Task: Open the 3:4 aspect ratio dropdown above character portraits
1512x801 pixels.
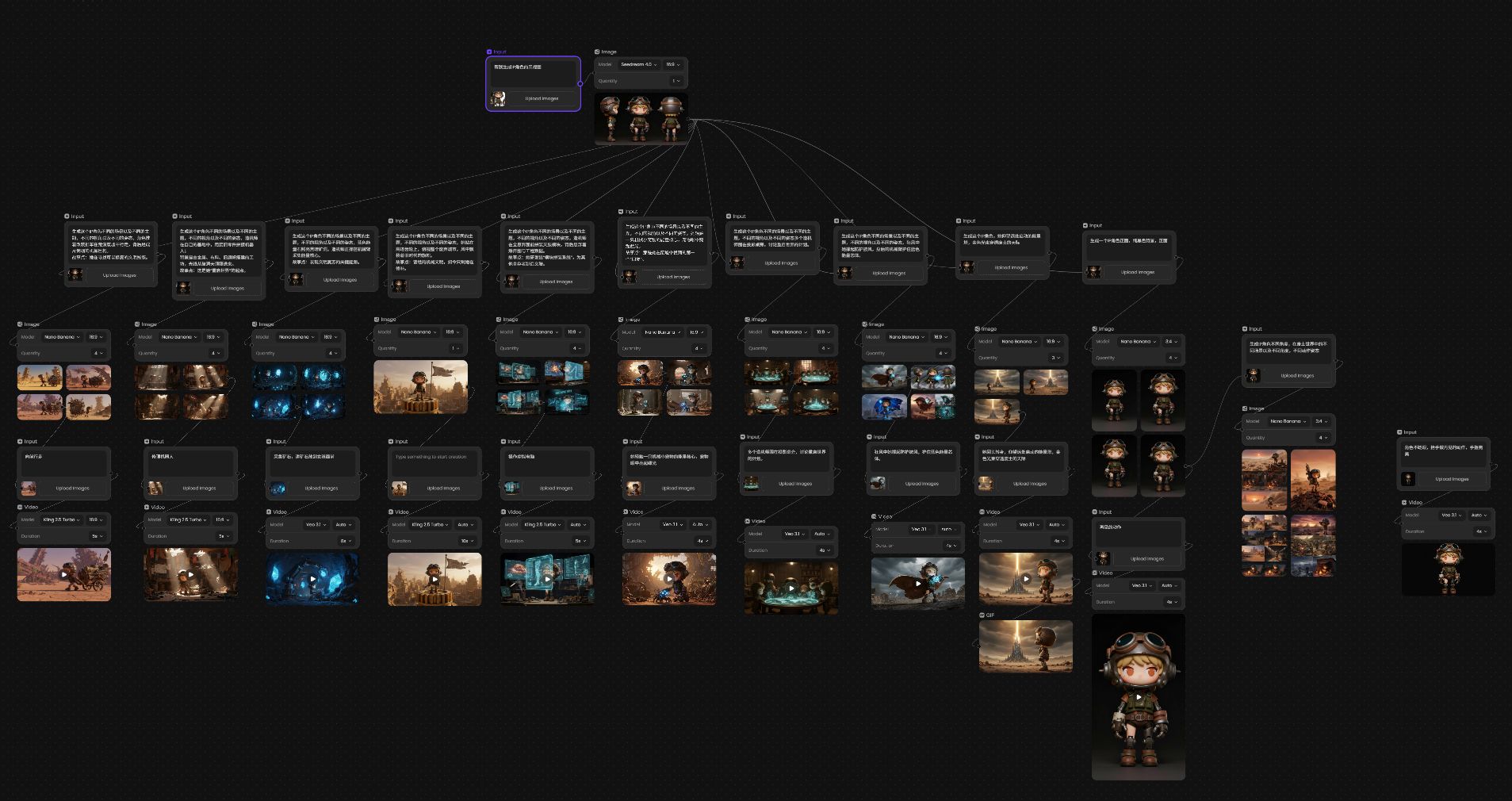Action: tap(1170, 341)
